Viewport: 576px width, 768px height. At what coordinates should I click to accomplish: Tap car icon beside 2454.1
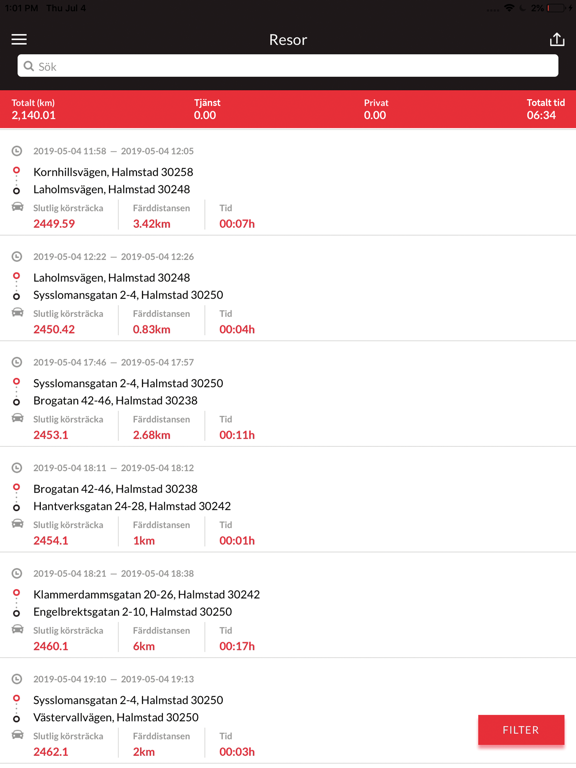tap(17, 523)
